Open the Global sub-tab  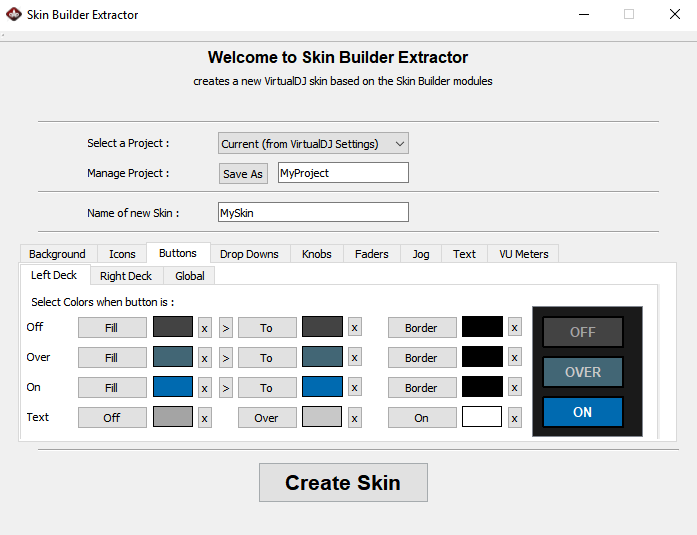190,276
